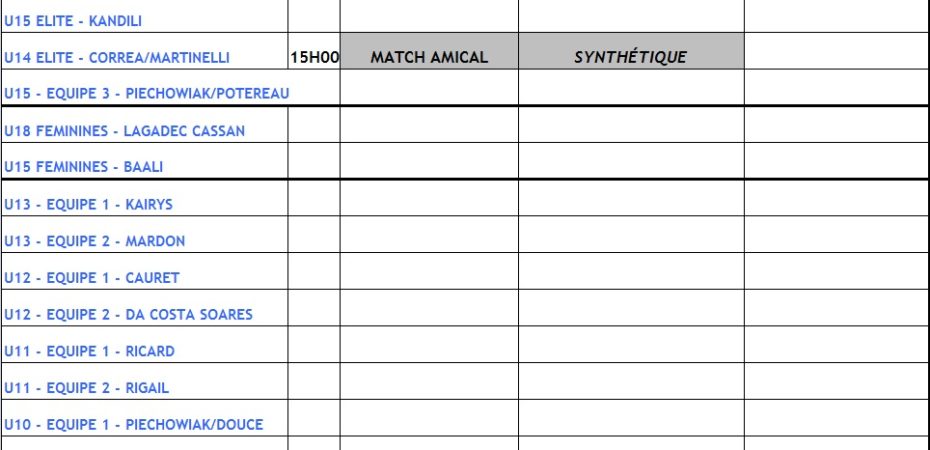930x450 pixels.
Task: Click U10 - EQUIPE 1 - PIECHOWIAK/DOUCE
Action: 133,425
